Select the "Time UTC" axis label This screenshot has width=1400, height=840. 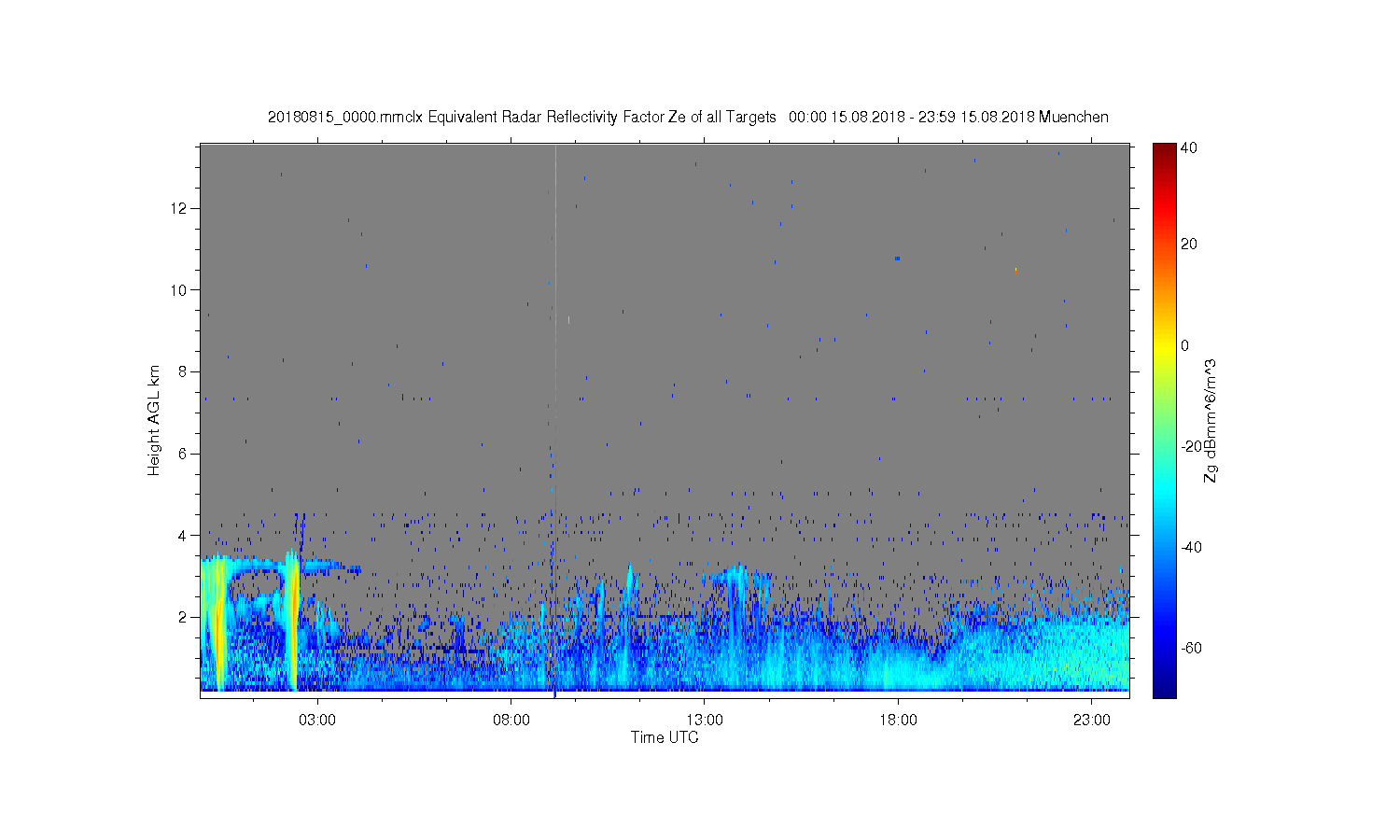click(x=665, y=737)
